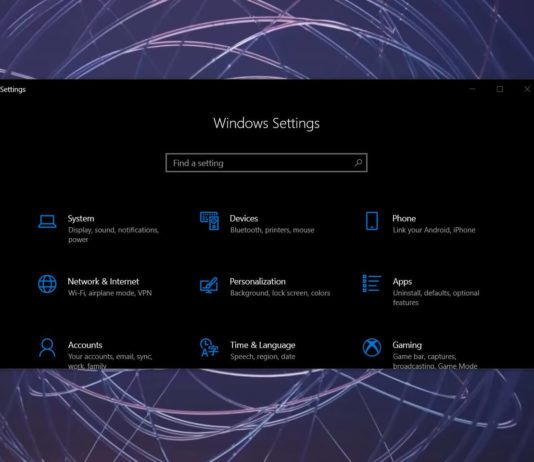Open Apps settings label
This screenshot has height=462, width=534.
click(x=402, y=282)
